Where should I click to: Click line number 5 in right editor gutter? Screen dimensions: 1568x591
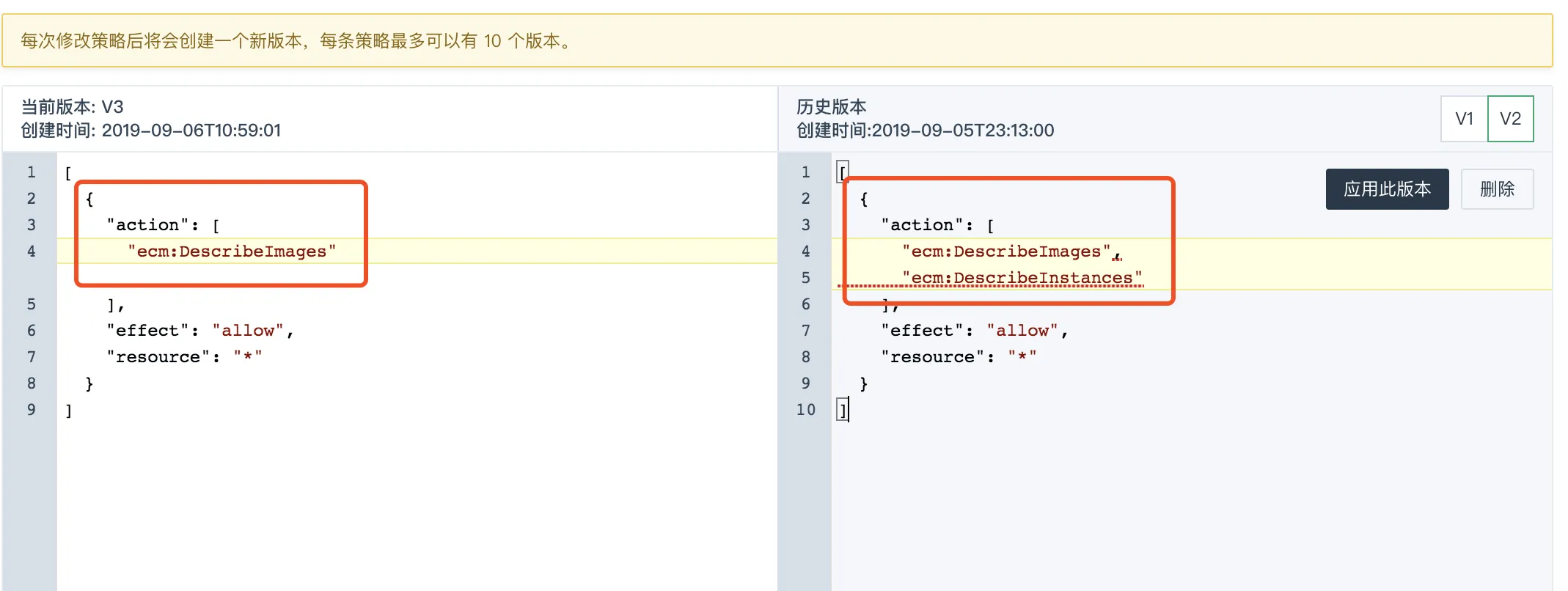click(x=805, y=278)
